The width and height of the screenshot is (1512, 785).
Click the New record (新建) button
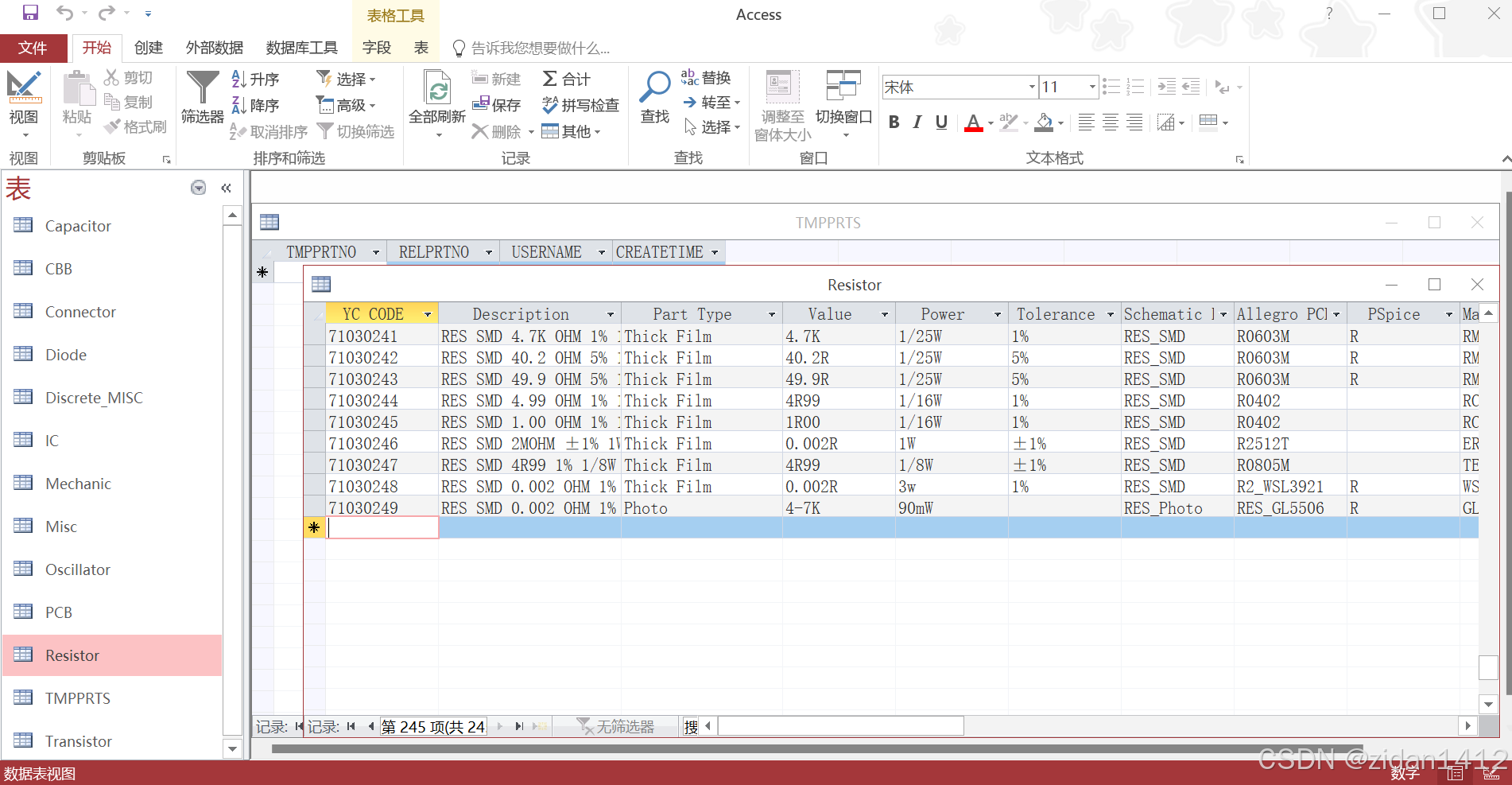pyautogui.click(x=496, y=79)
